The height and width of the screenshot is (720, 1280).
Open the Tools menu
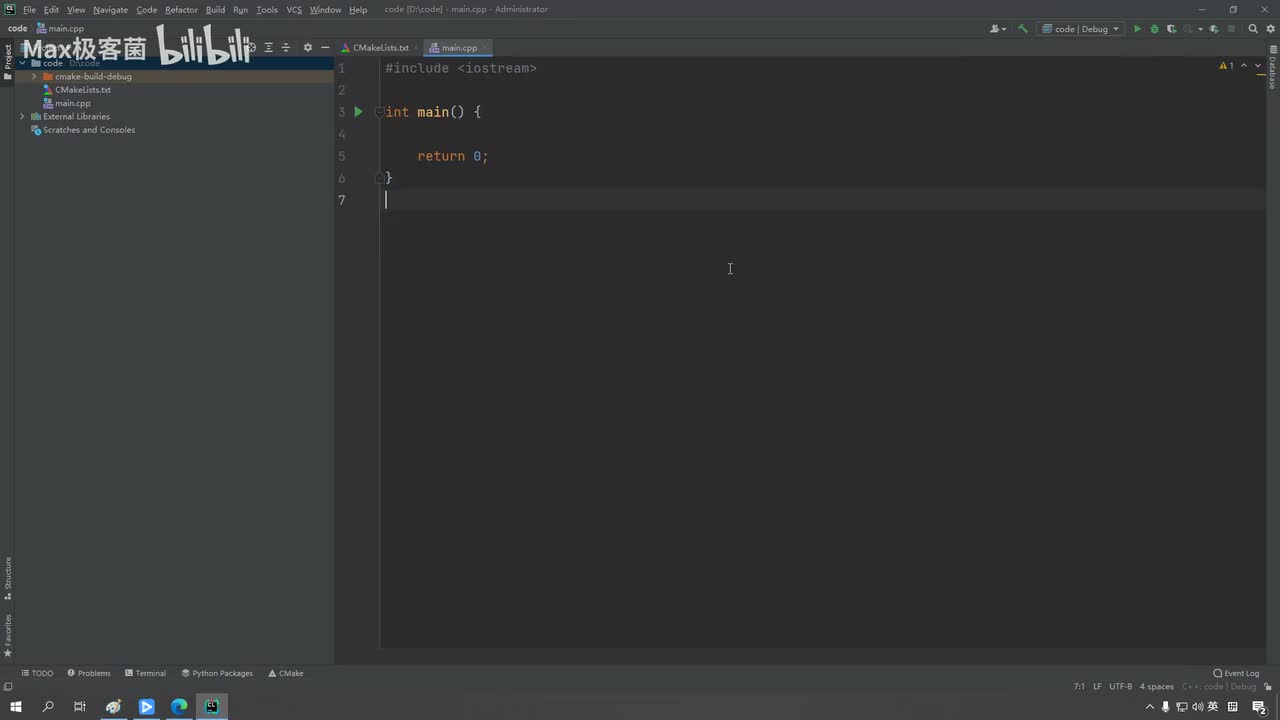pyautogui.click(x=267, y=10)
